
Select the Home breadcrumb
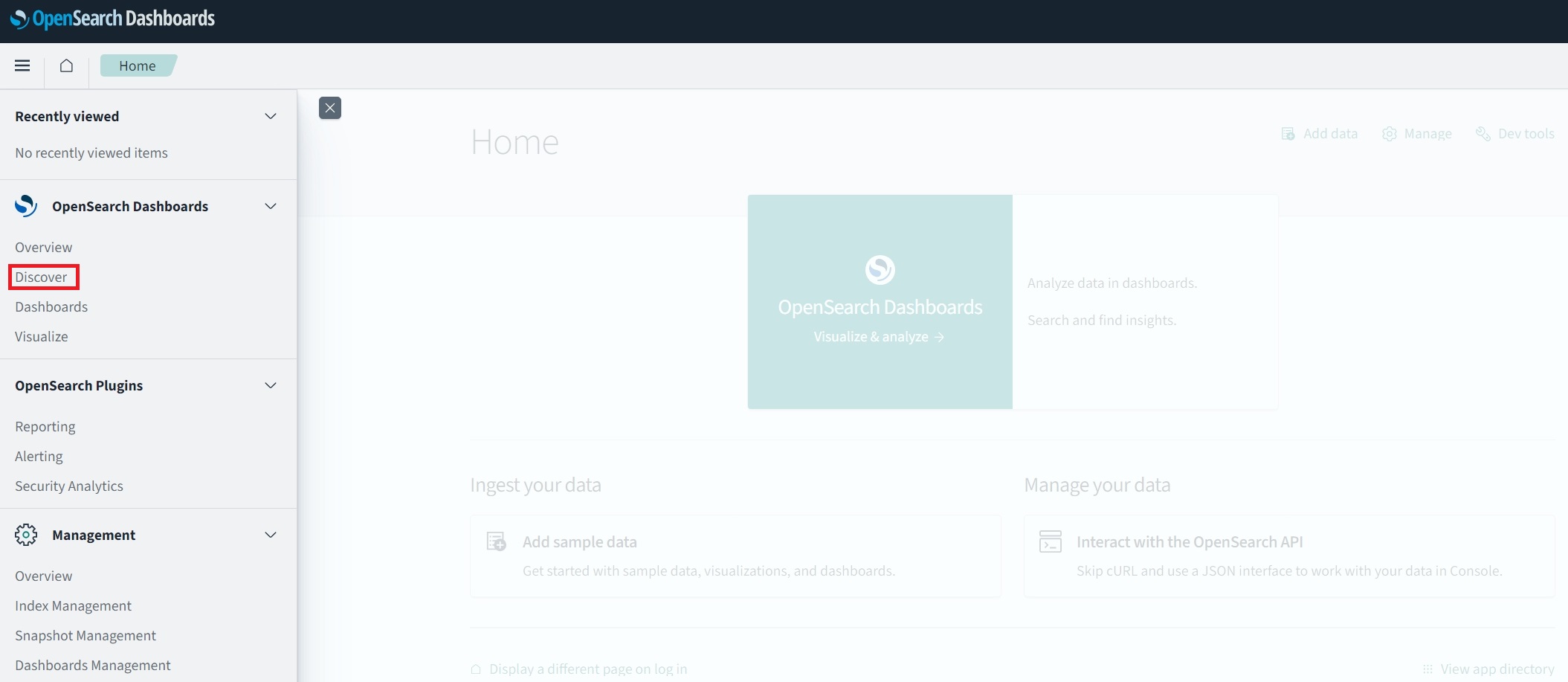coord(138,65)
